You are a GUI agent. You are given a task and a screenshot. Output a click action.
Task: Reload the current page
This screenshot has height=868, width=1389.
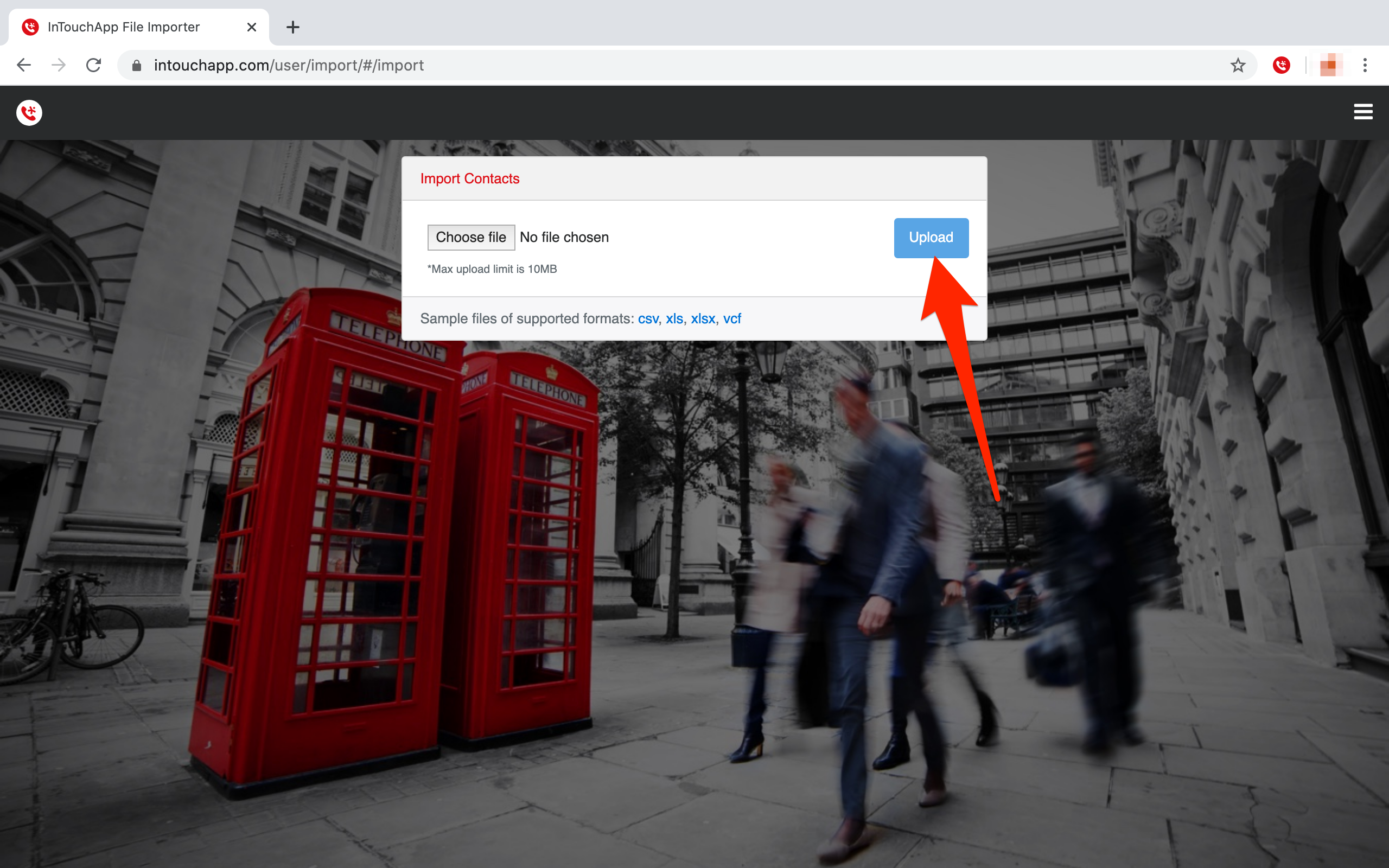(93, 66)
